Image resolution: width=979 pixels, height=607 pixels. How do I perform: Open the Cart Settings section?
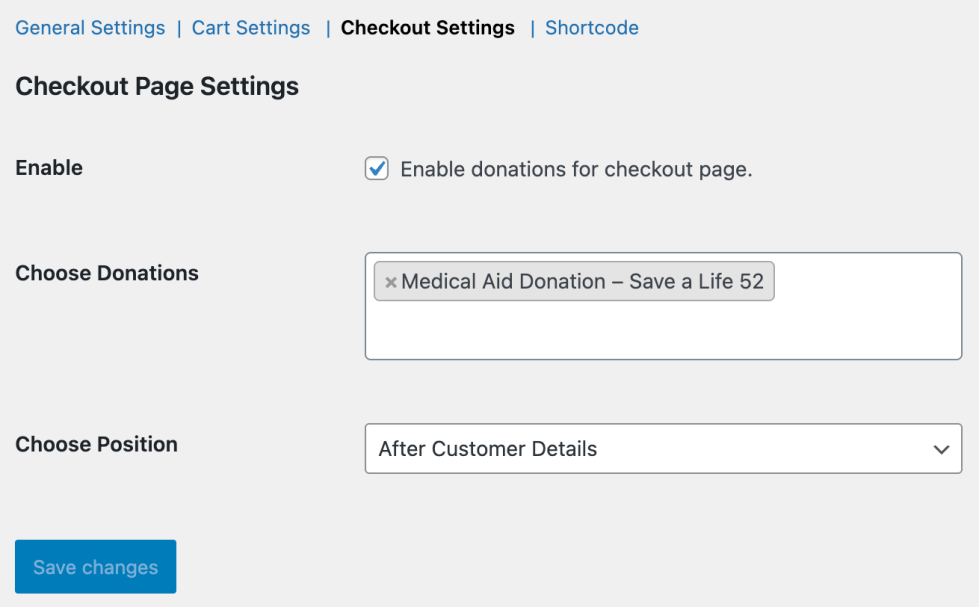pos(250,27)
